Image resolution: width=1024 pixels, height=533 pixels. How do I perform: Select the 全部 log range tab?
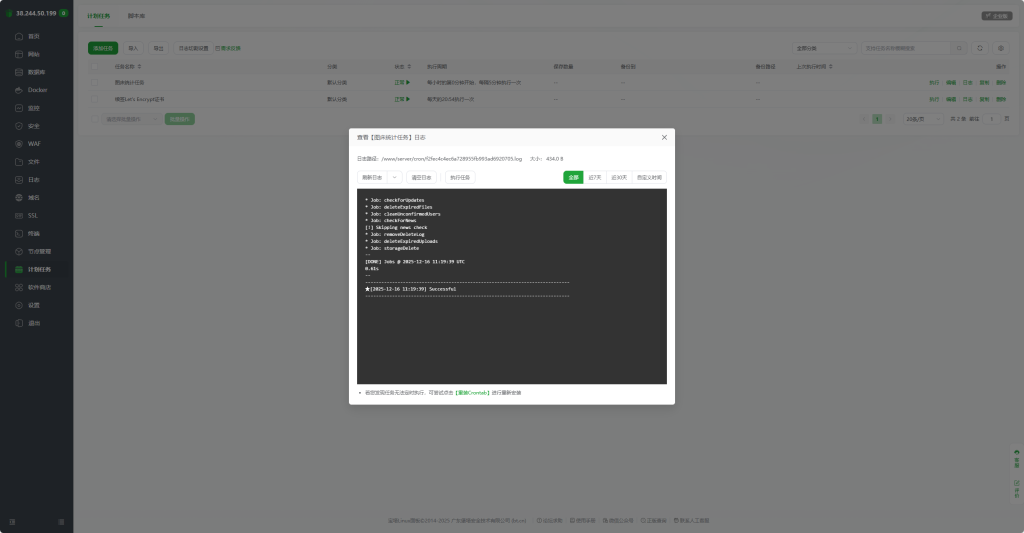573,178
